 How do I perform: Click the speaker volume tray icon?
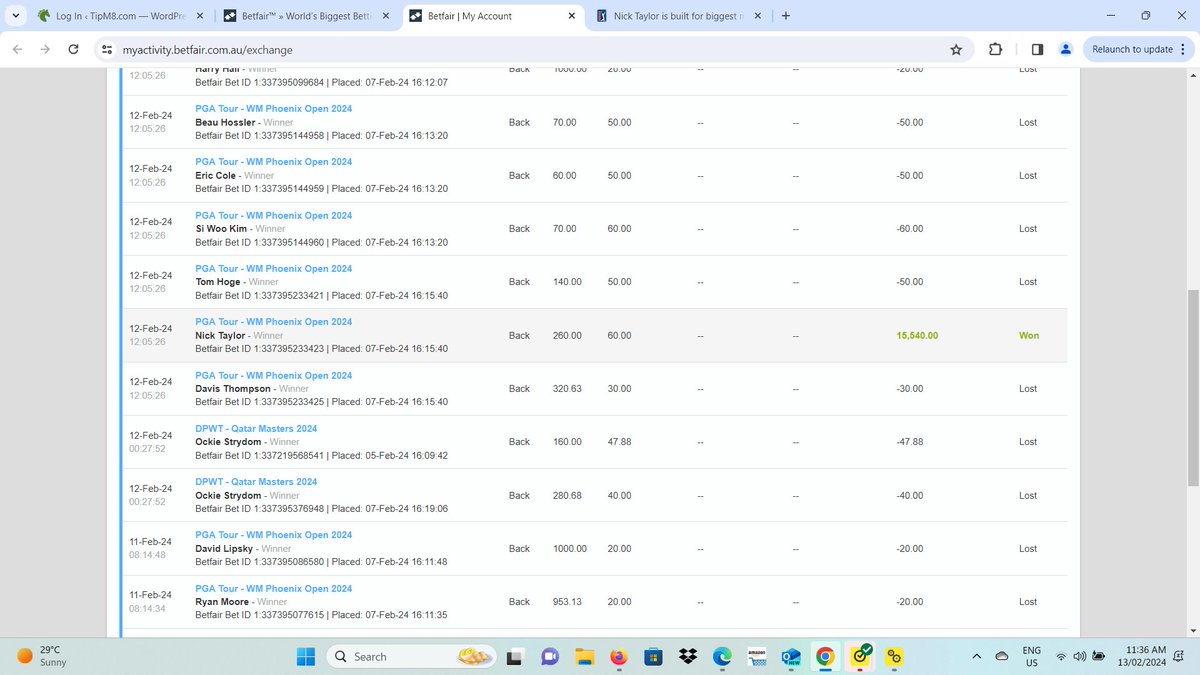(1079, 656)
